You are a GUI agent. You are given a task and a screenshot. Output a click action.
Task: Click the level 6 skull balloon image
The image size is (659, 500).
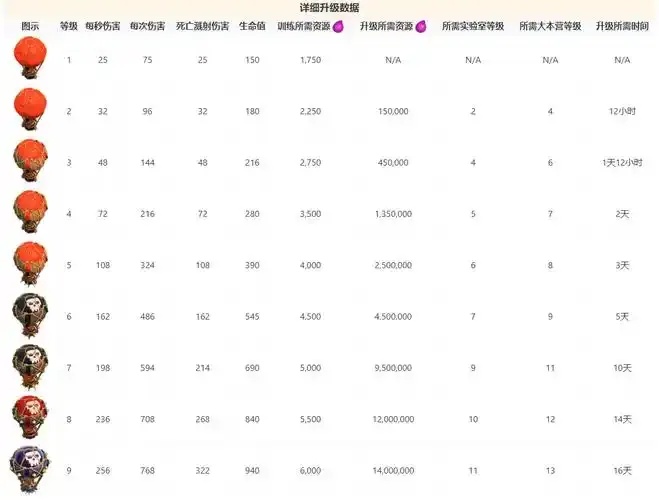[30, 315]
